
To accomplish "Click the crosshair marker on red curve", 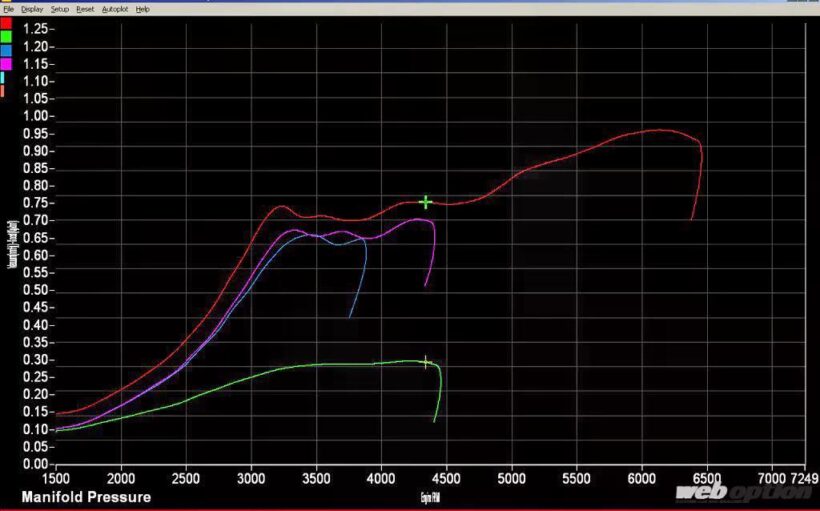I will pos(426,202).
